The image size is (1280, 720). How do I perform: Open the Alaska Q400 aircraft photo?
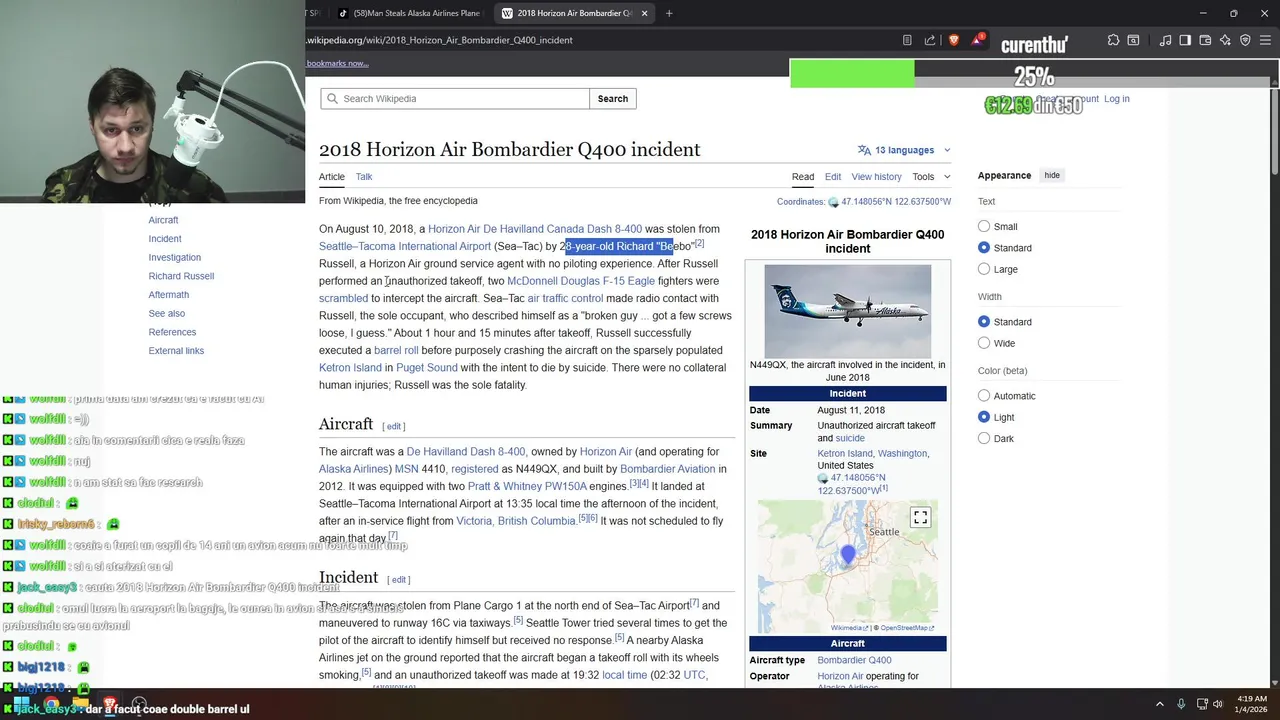(x=848, y=311)
